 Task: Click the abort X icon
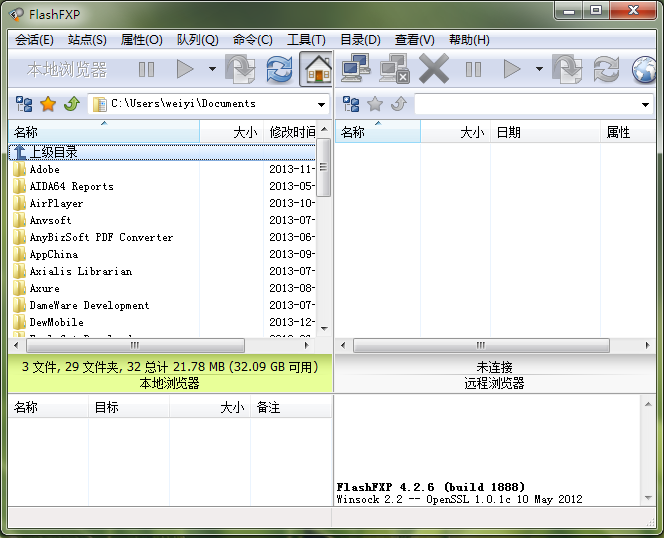point(434,68)
